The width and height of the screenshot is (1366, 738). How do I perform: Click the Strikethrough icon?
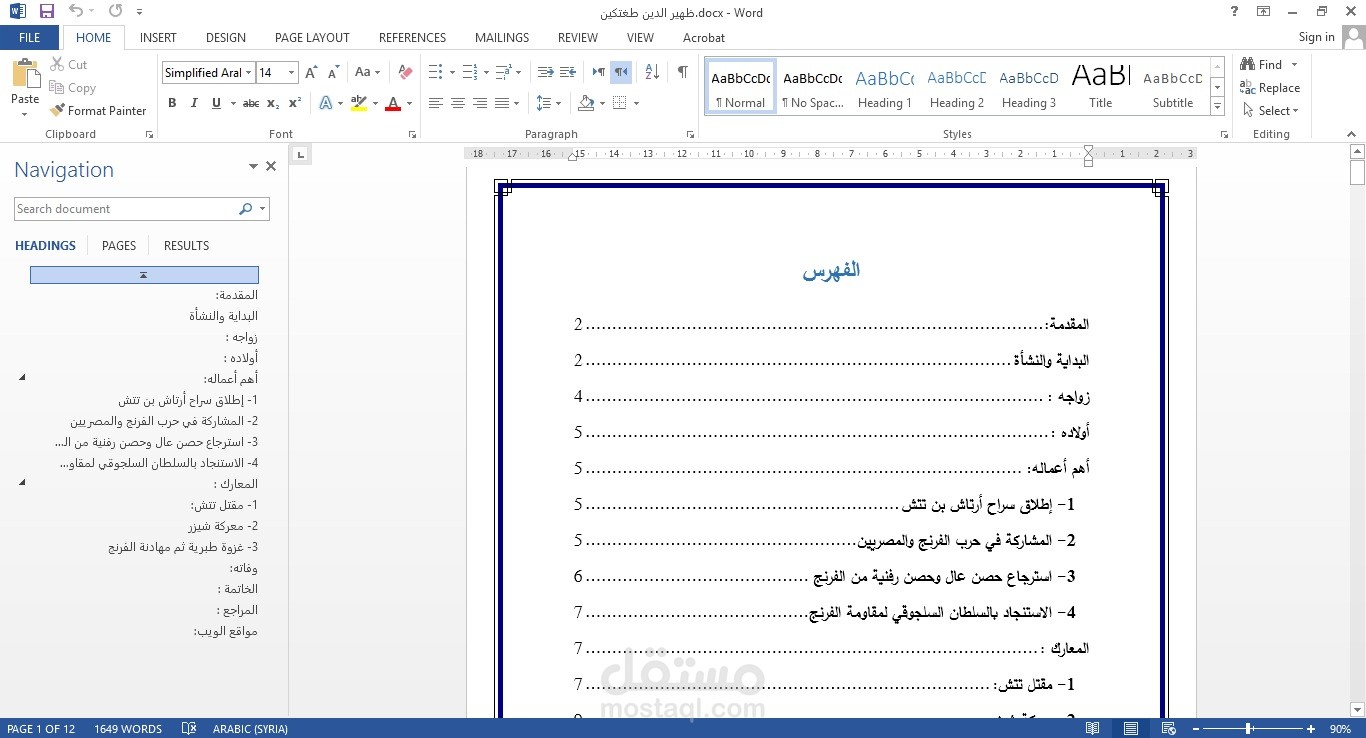tap(249, 103)
